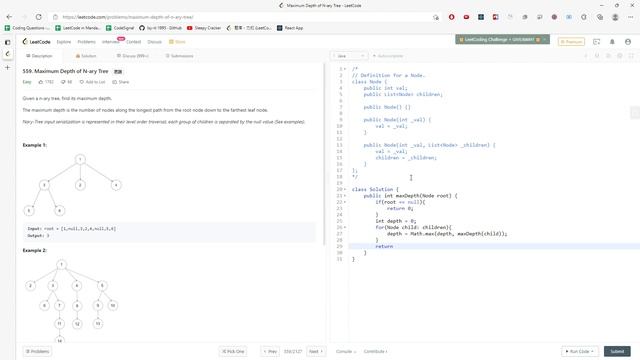
Task: Open the playground icon near bell
Action: pos(596,42)
